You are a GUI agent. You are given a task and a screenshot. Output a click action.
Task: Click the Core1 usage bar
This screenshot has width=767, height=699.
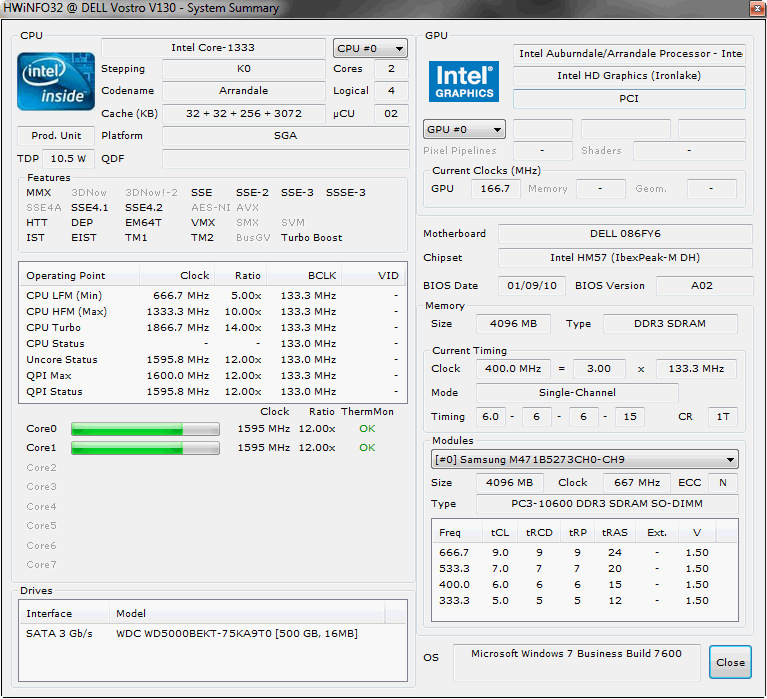pos(145,448)
